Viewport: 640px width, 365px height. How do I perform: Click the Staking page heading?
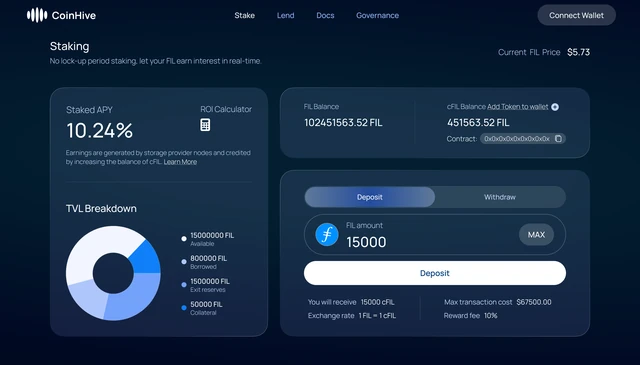(x=69, y=47)
